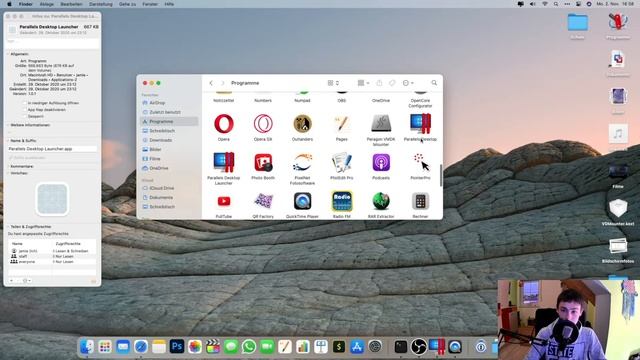
Task: Select the PointerPro app icon
Action: 420,162
